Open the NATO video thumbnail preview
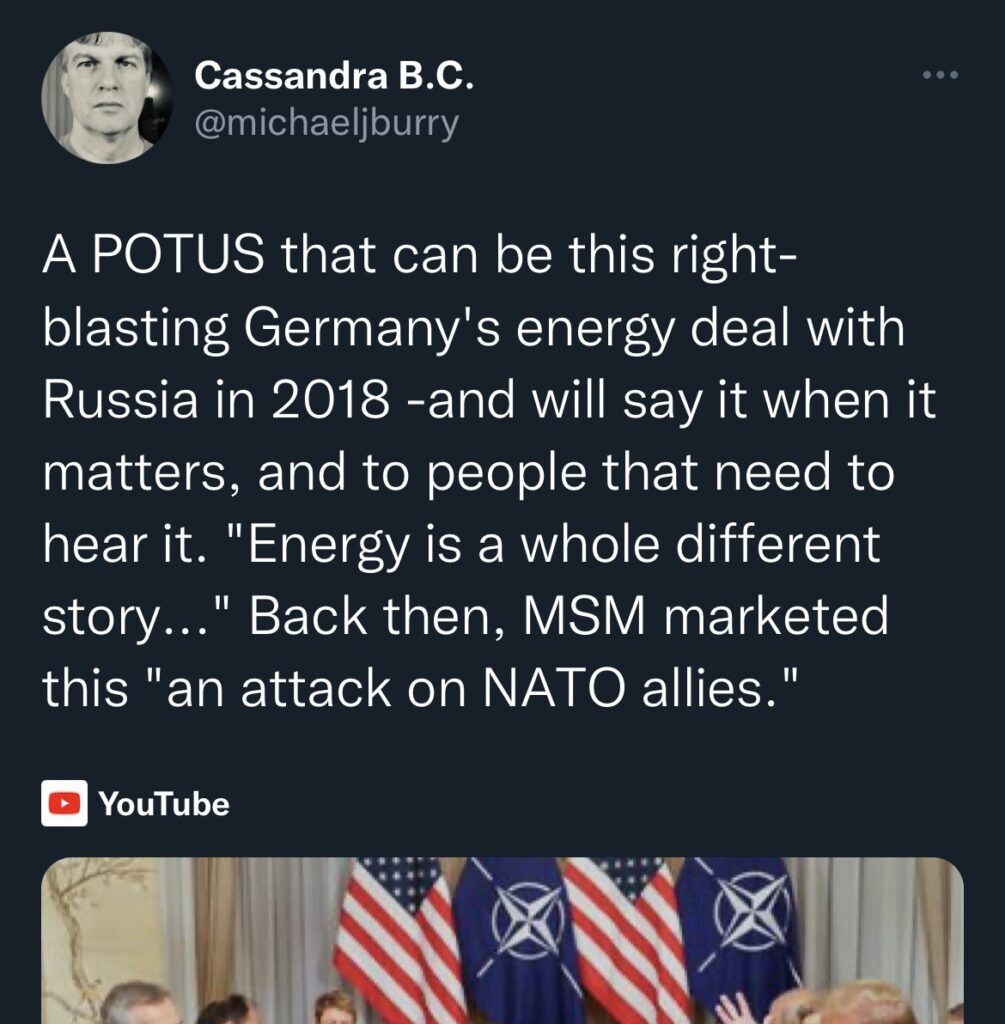This screenshot has width=1005, height=1024. pos(502,940)
